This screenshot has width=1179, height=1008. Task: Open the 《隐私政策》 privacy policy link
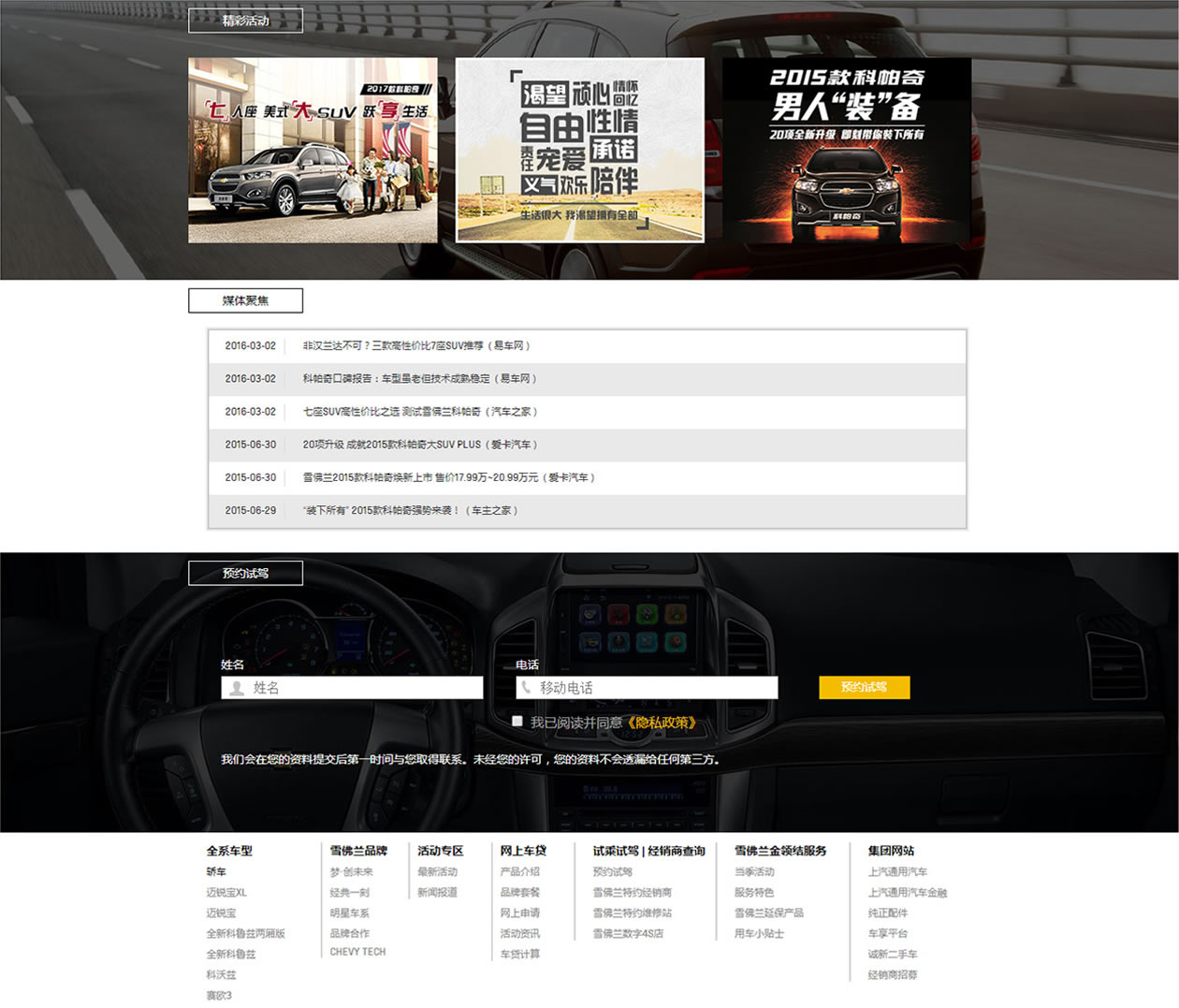[661, 723]
